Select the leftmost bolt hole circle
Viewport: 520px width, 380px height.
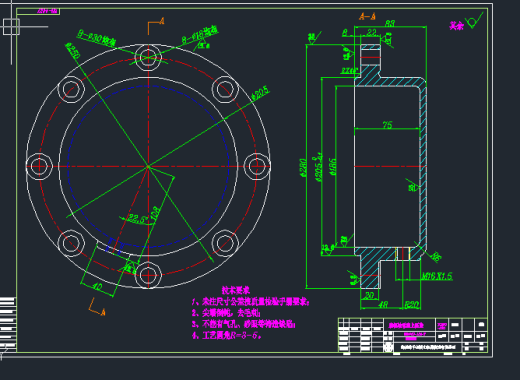(39, 166)
